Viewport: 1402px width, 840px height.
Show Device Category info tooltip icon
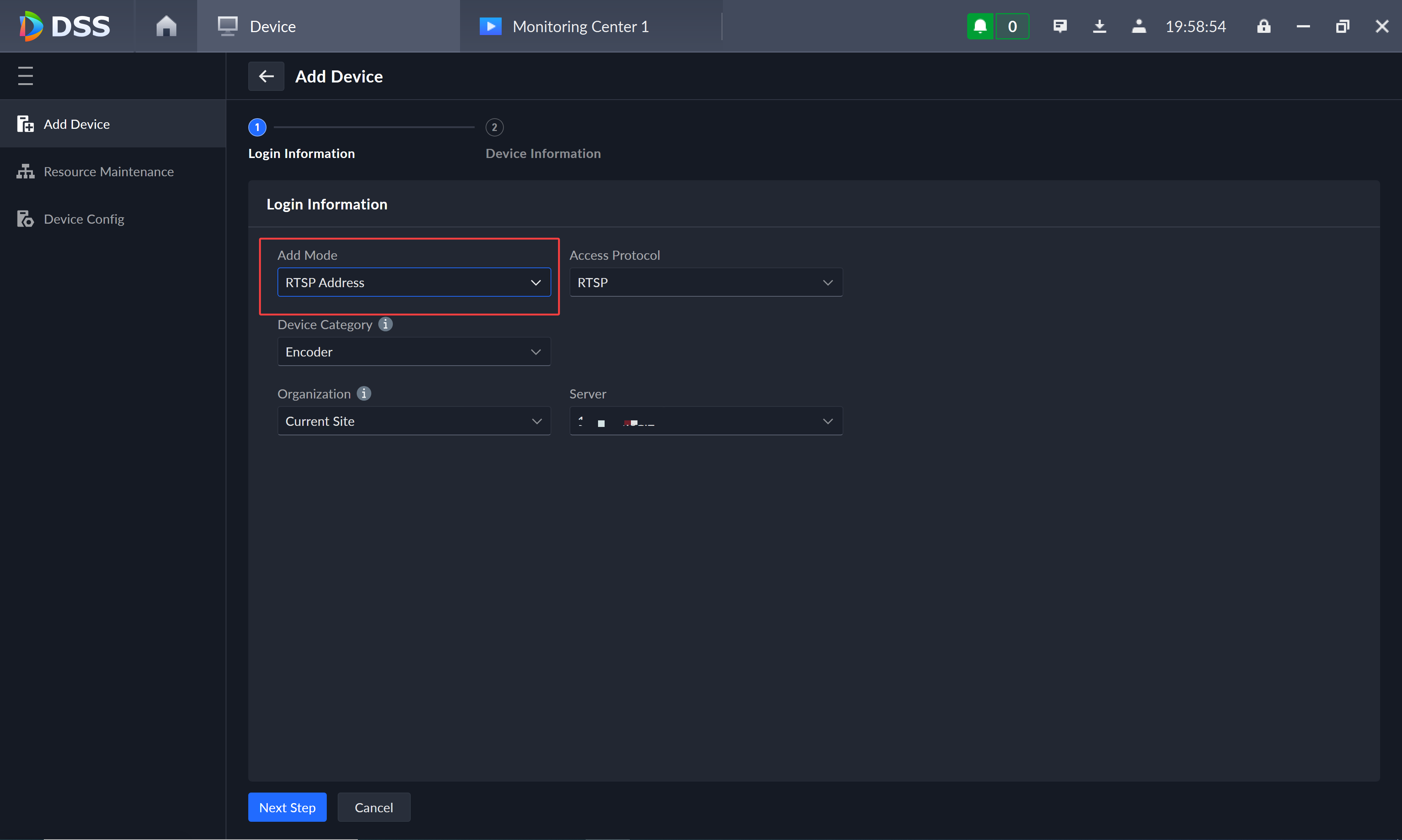pyautogui.click(x=386, y=324)
